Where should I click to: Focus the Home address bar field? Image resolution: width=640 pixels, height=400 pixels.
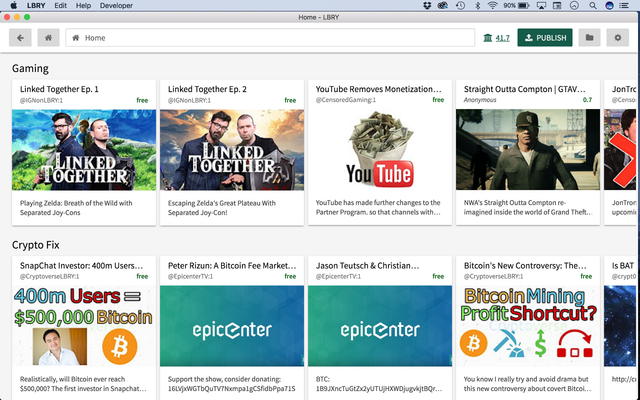click(270, 38)
